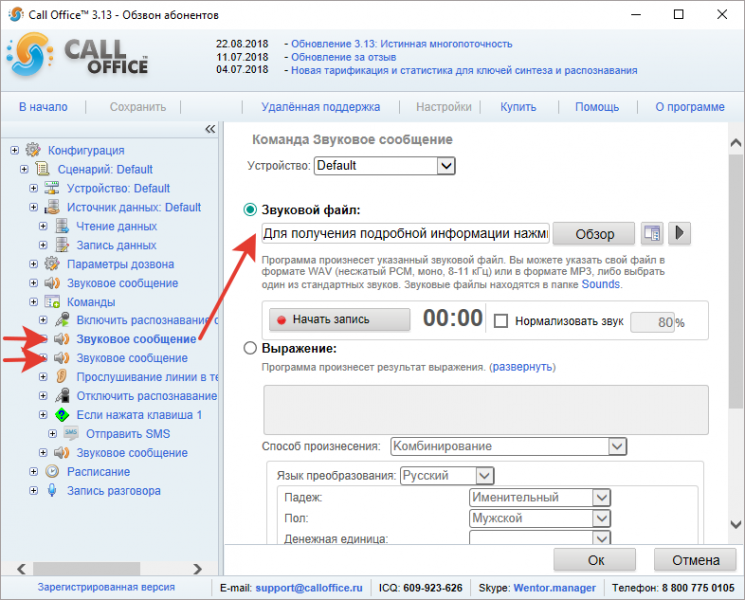Collapse the left tree panel
745x600 pixels.
pos(210,129)
